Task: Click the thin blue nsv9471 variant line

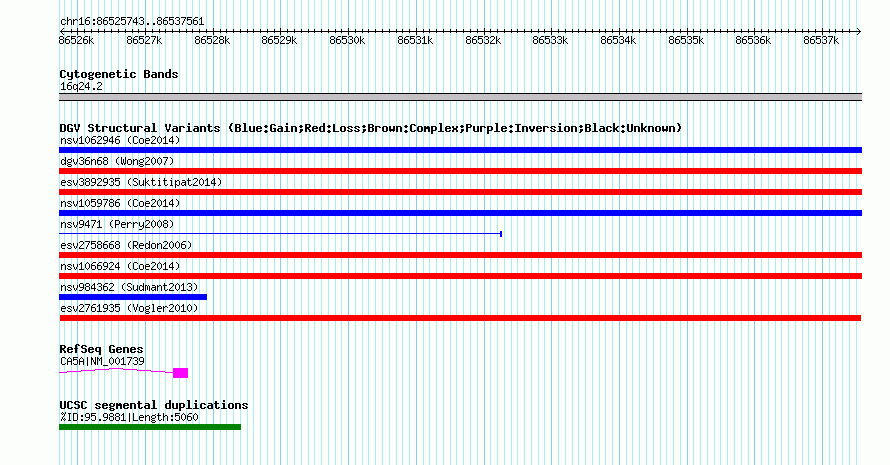Action: [280, 234]
